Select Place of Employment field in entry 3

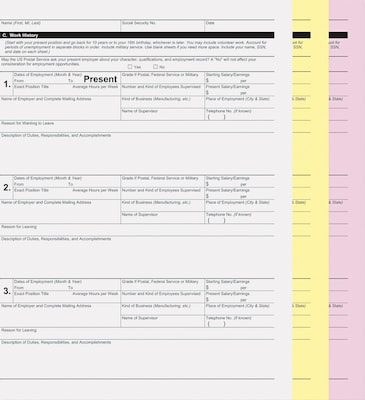coord(240,309)
